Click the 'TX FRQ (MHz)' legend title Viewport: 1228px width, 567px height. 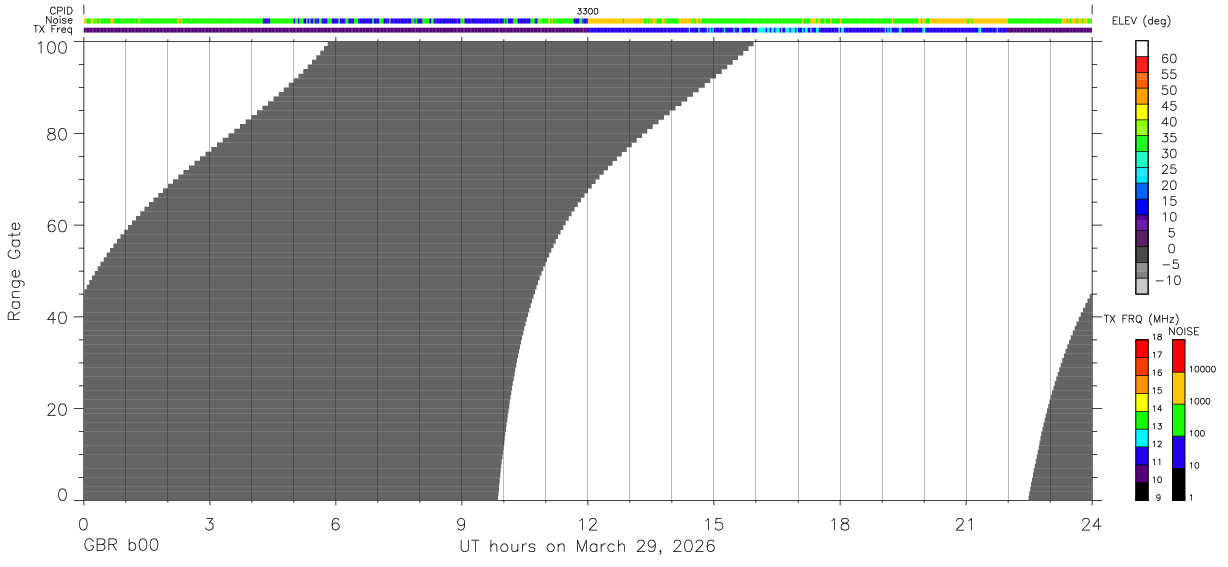(1141, 318)
